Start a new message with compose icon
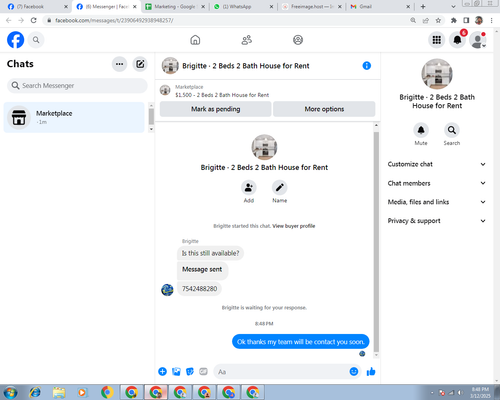 click(140, 64)
